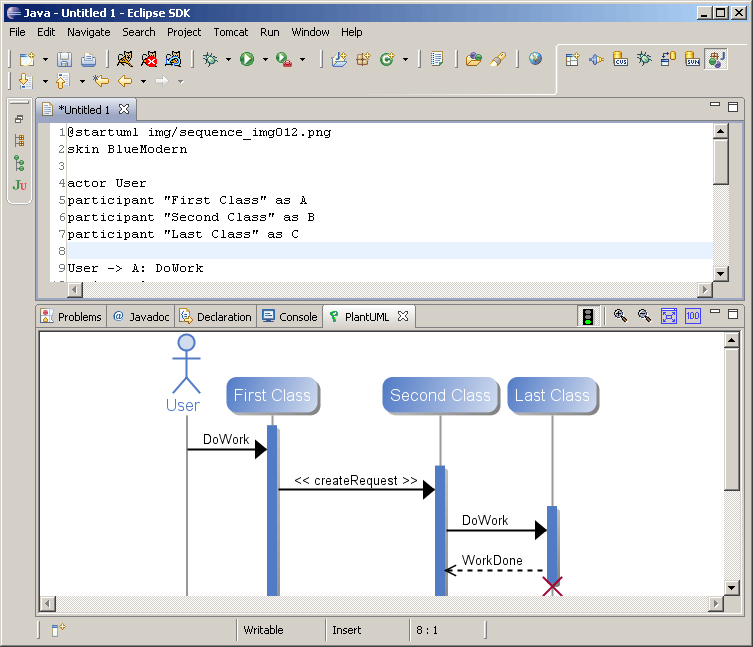753x647 pixels.
Task: Switch to the Debug perspective bug icon
Action: 644,59
